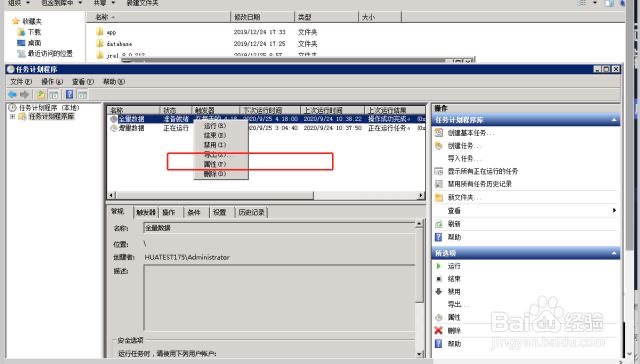Expand the Task Scheduler Library tree node
640x364 pixels.
[13, 117]
